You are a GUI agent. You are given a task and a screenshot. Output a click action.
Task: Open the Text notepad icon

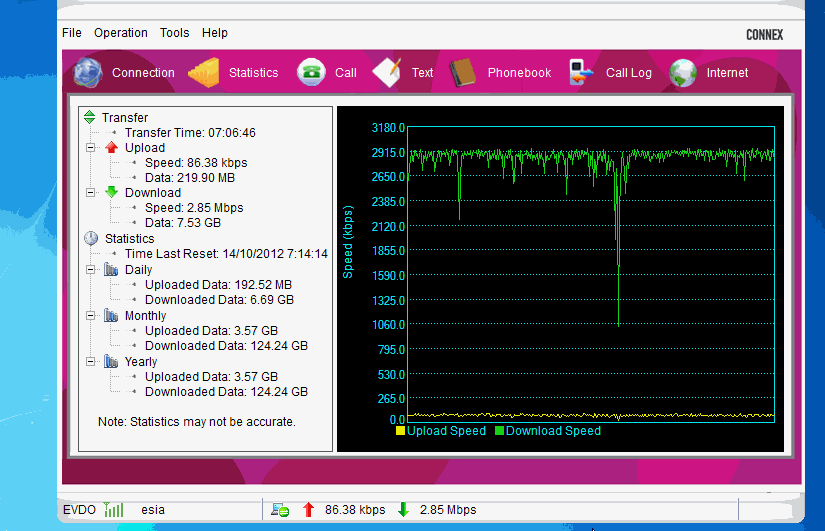pos(387,73)
